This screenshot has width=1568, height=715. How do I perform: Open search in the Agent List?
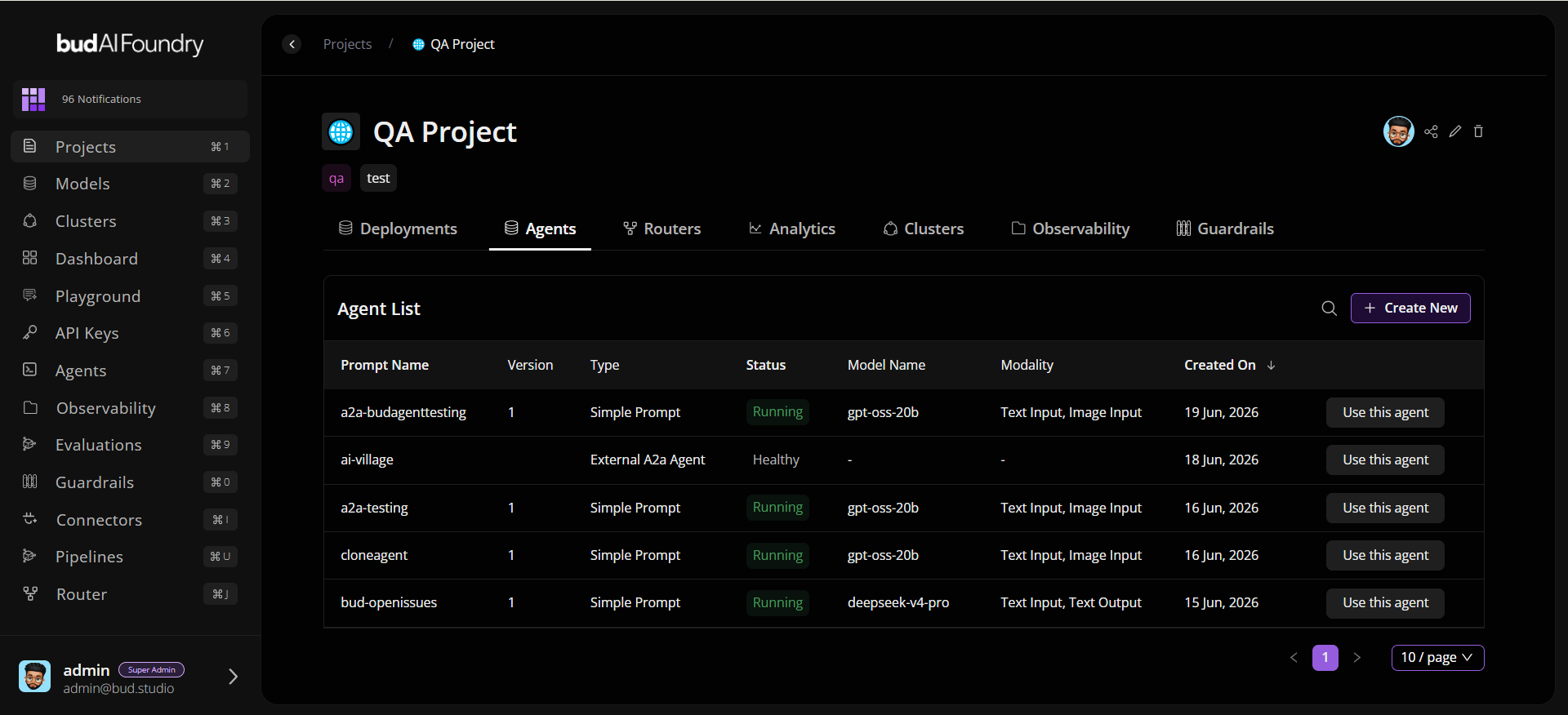[1330, 309]
